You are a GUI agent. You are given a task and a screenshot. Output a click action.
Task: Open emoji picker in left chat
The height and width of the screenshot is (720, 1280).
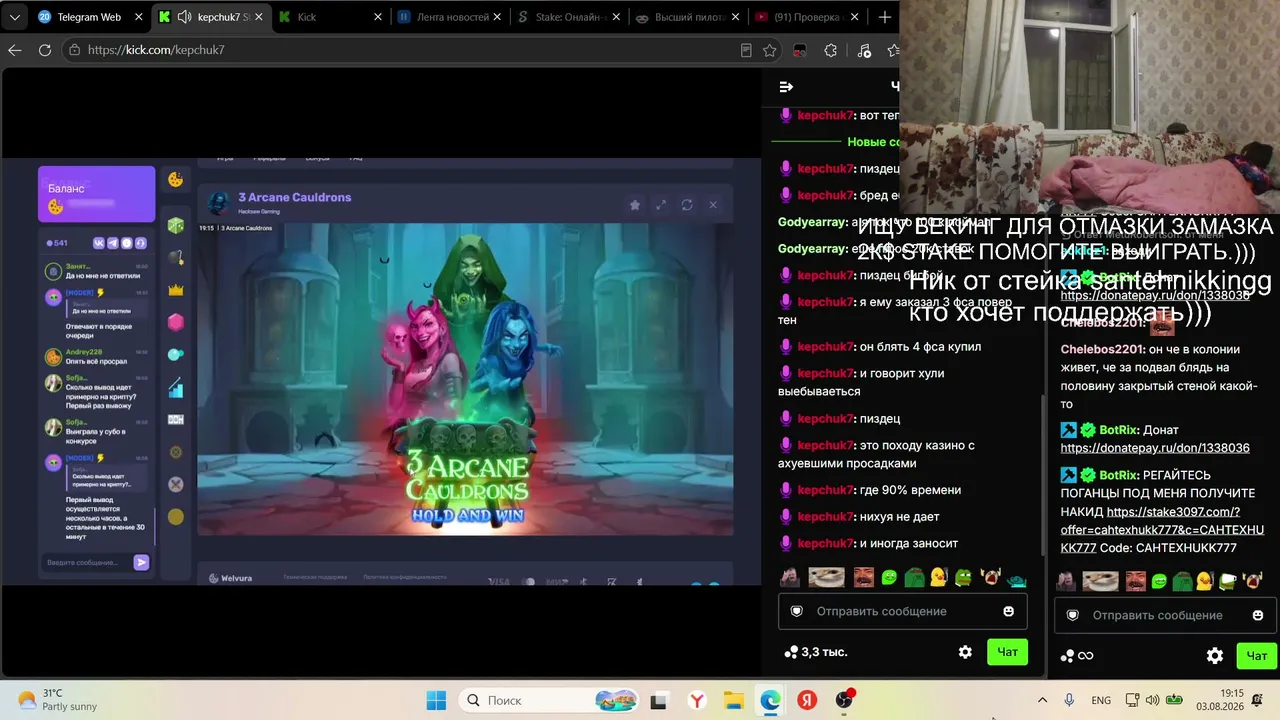1008,611
